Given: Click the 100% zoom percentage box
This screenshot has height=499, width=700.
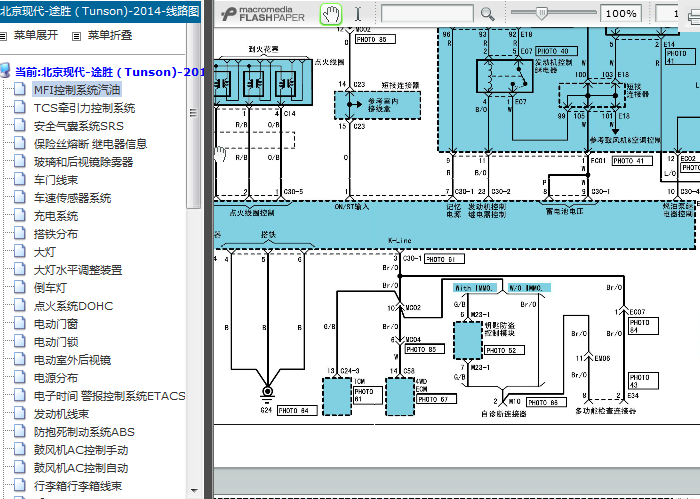Looking at the screenshot, I should click(621, 14).
